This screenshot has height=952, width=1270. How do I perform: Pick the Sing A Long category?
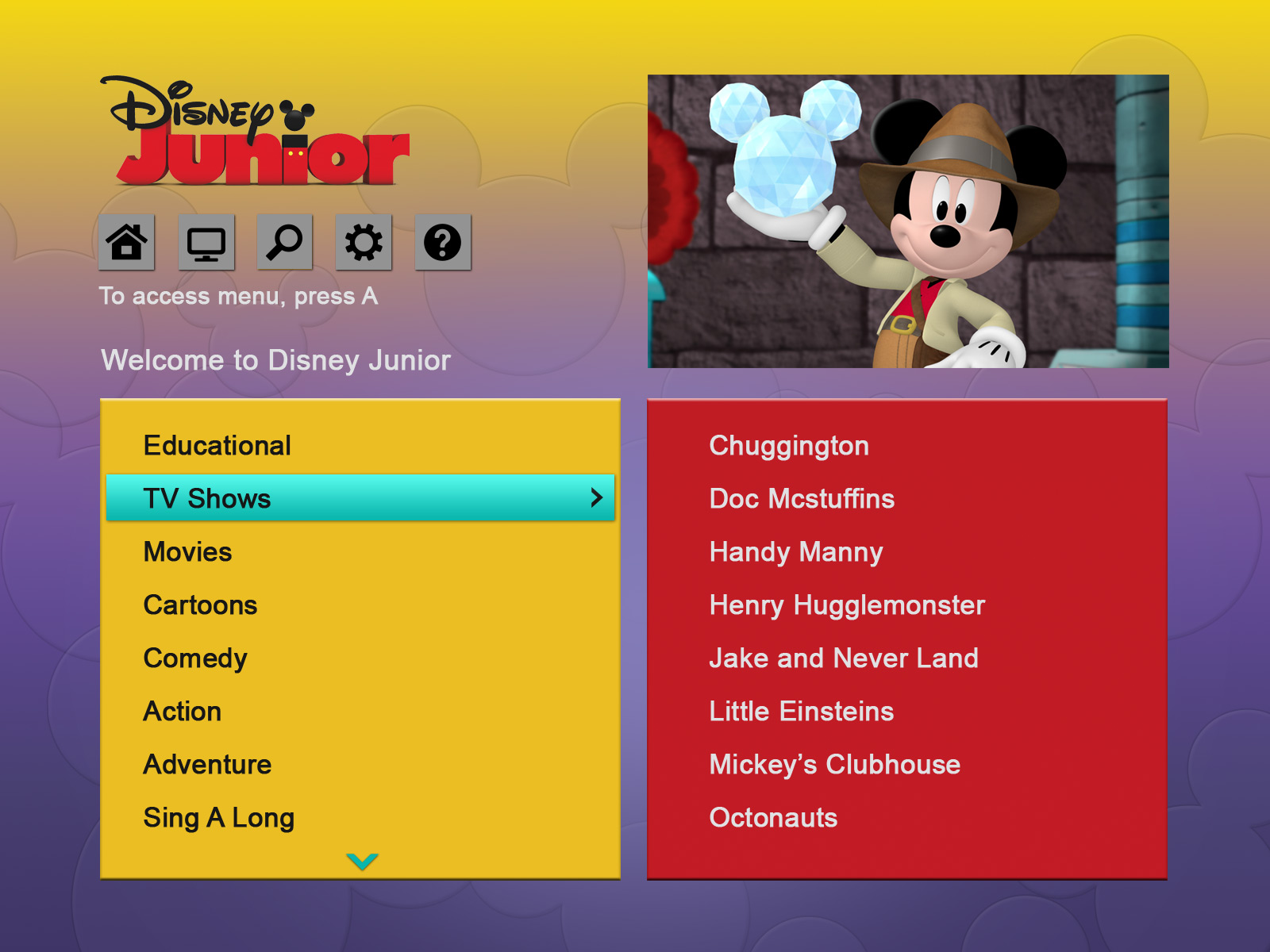click(x=218, y=818)
